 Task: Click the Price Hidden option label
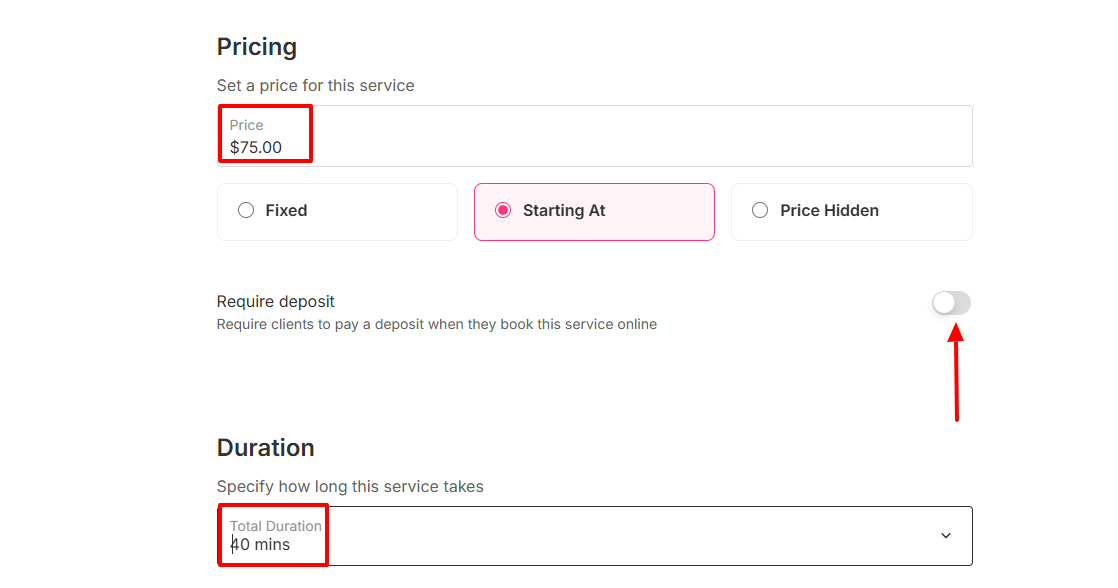(829, 211)
